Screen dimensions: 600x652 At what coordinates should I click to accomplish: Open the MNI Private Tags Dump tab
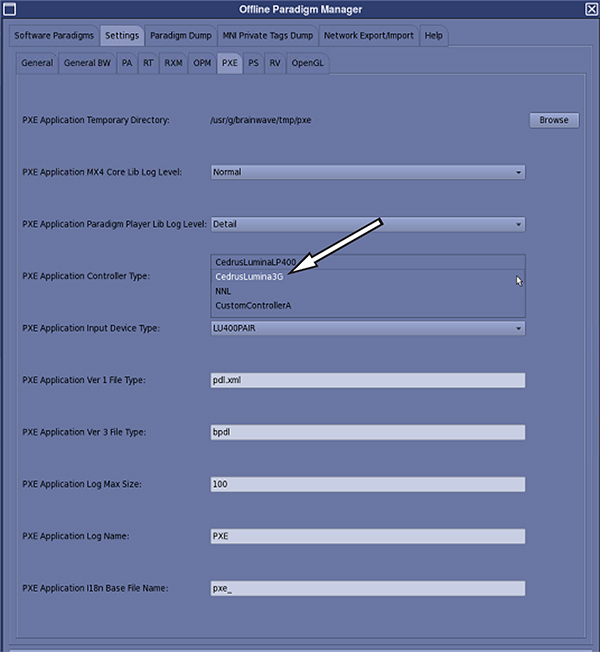(x=267, y=36)
